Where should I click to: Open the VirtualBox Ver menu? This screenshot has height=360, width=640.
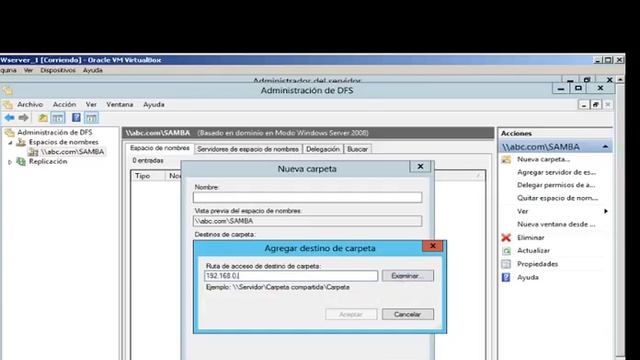(x=28, y=70)
